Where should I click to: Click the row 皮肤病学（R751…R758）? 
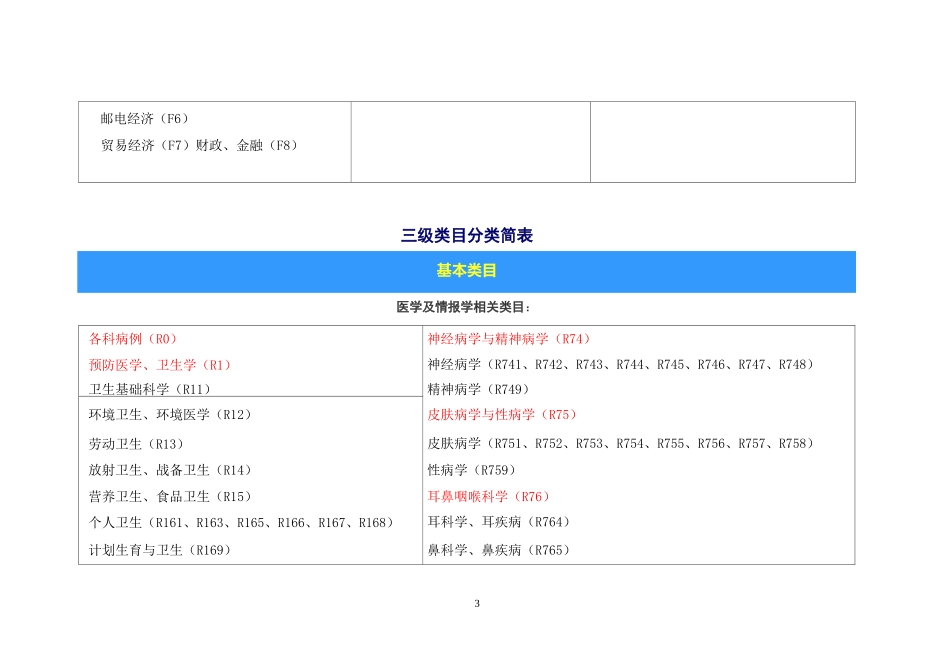(622, 444)
